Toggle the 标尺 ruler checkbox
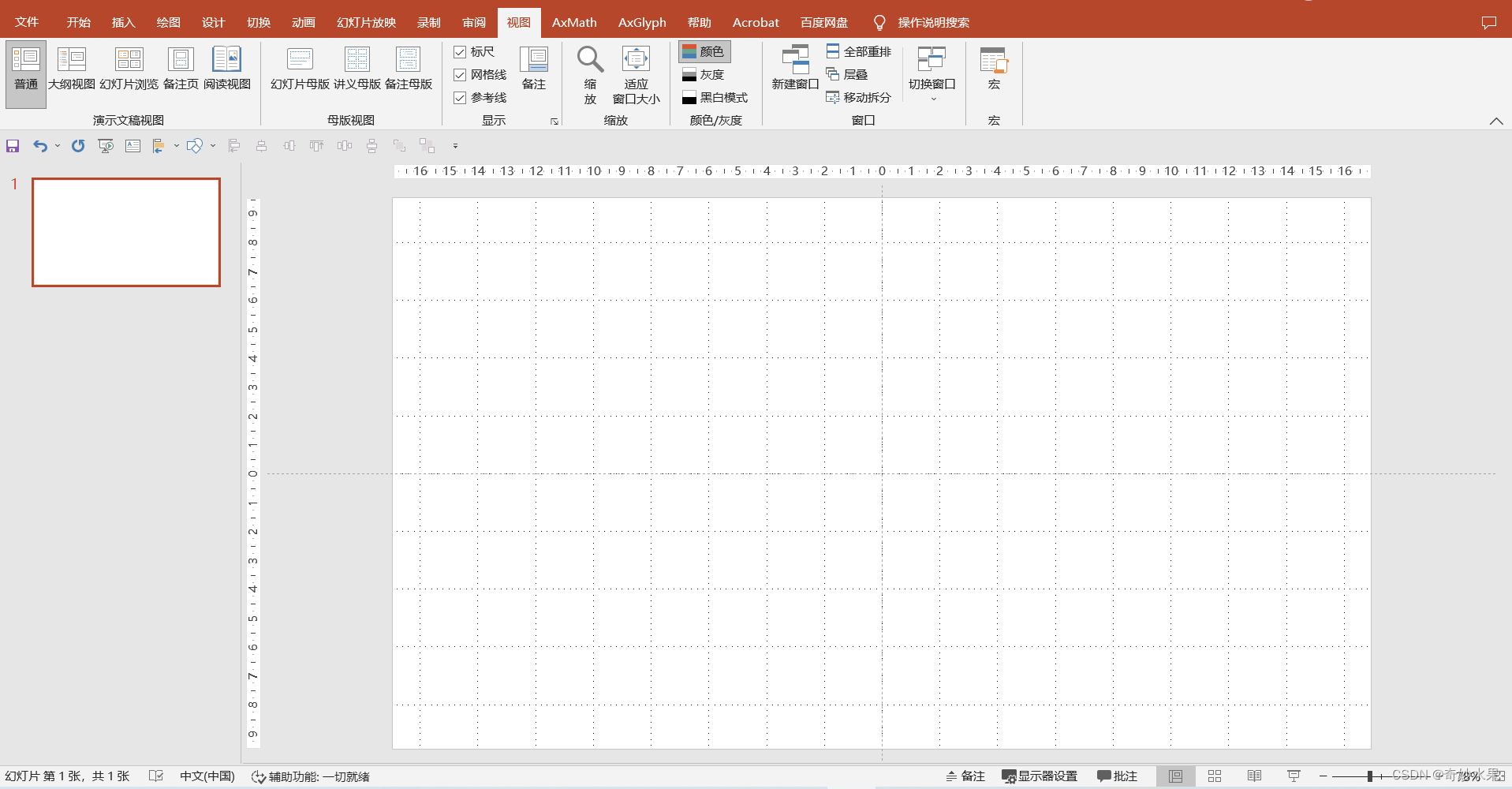1512x789 pixels. pos(460,52)
